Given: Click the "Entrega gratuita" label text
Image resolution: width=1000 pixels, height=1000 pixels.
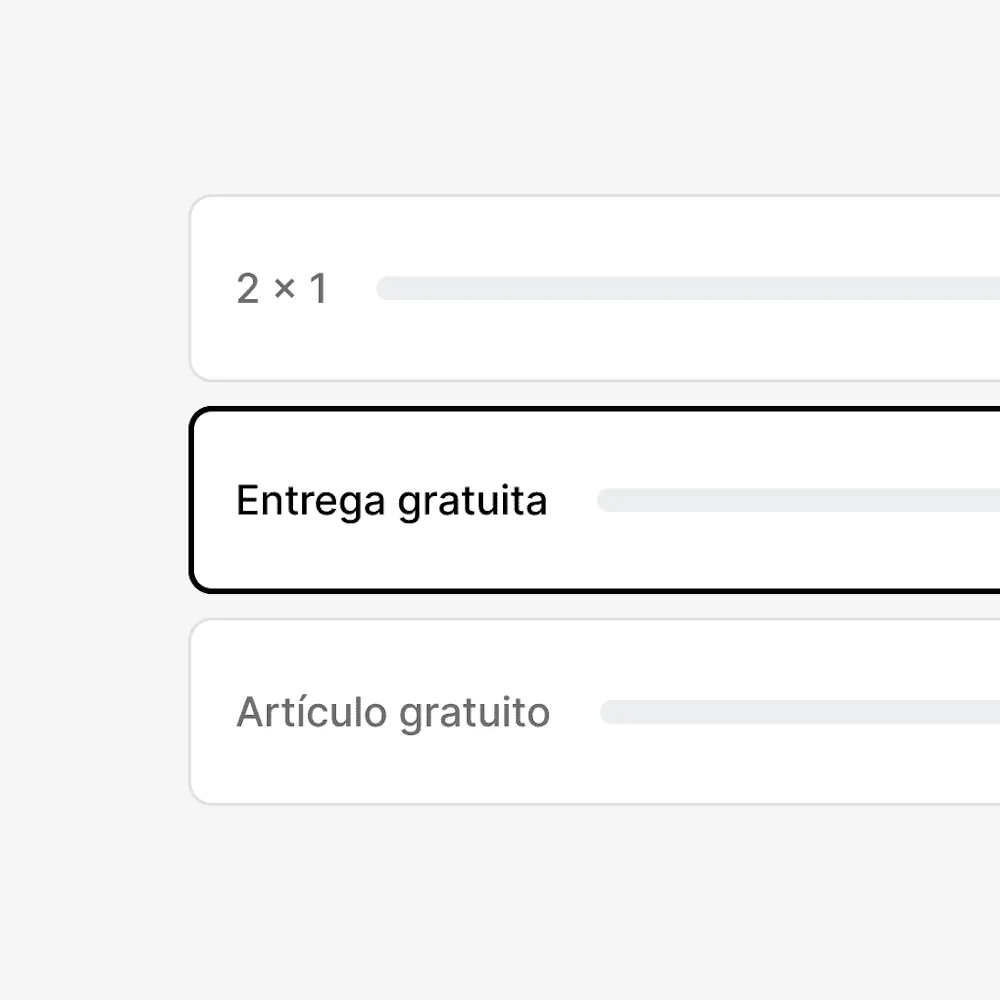Looking at the screenshot, I should pyautogui.click(x=391, y=501).
